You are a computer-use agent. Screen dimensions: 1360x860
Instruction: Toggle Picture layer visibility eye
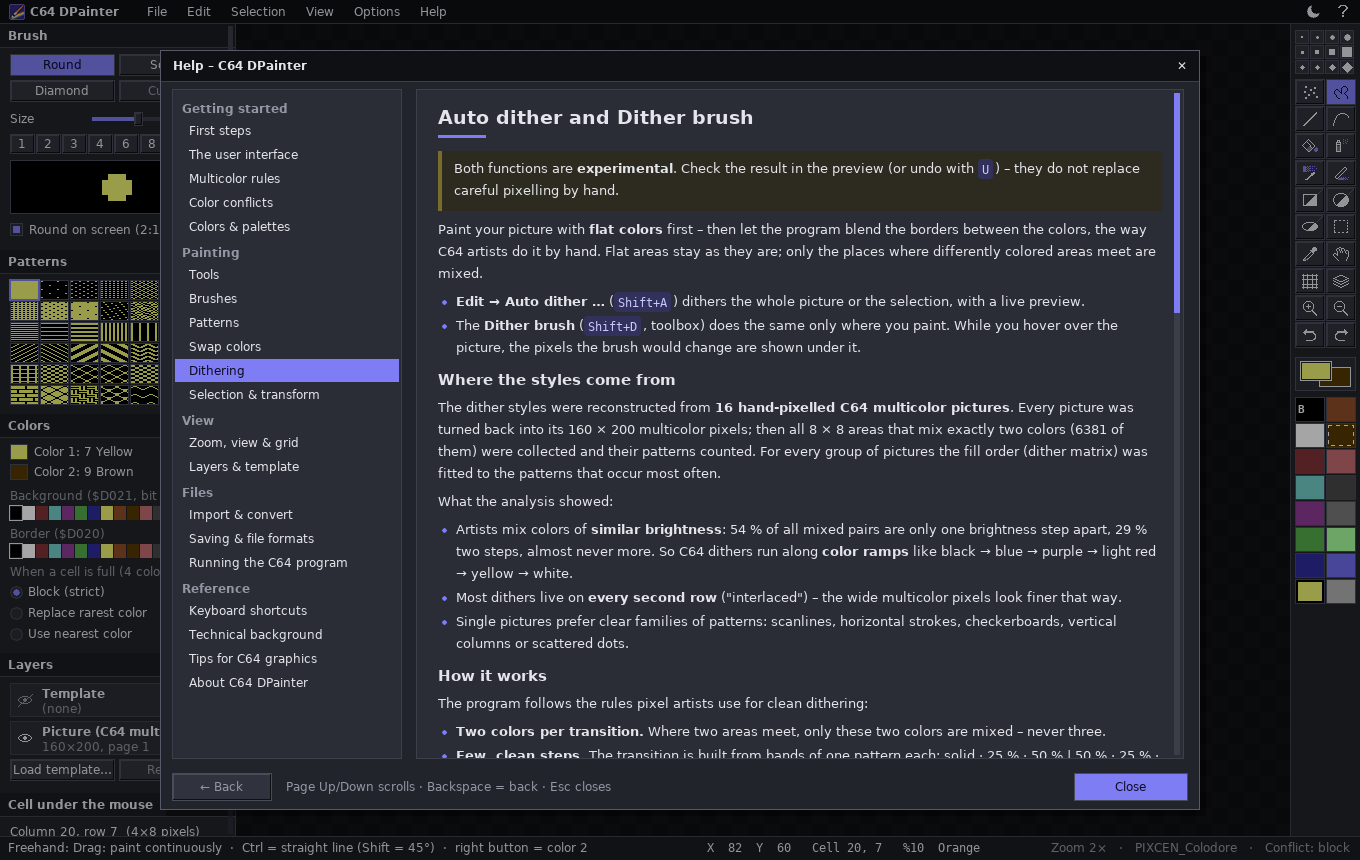[x=25, y=739]
